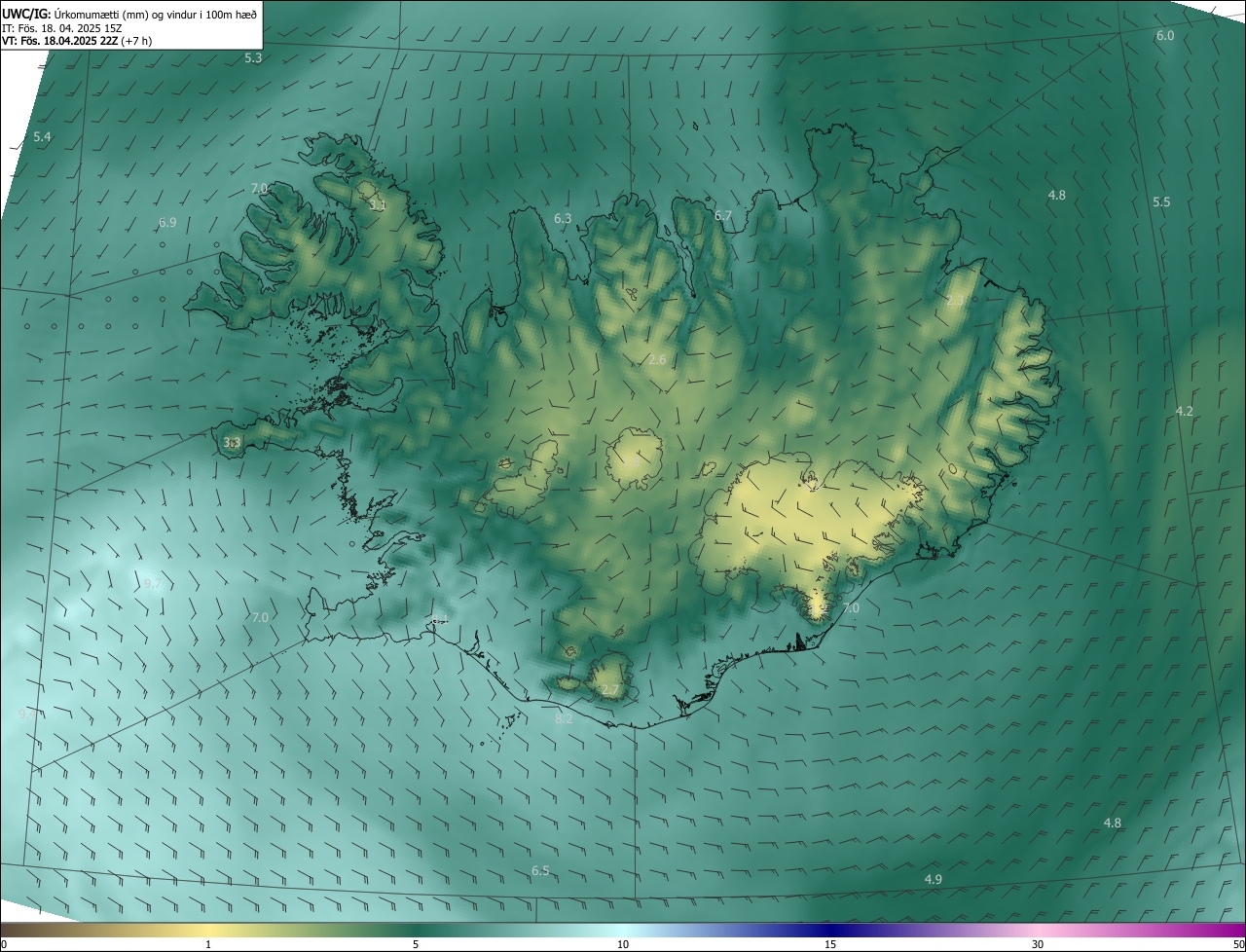Click the 9.7 precipitation value label
The width and height of the screenshot is (1246, 952).
point(153,584)
